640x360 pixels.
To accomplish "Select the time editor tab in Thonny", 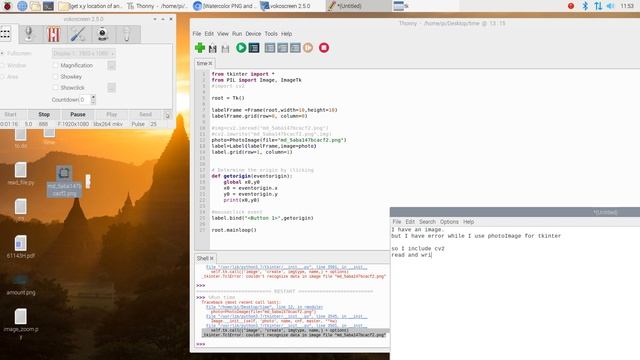I will pos(204,63).
